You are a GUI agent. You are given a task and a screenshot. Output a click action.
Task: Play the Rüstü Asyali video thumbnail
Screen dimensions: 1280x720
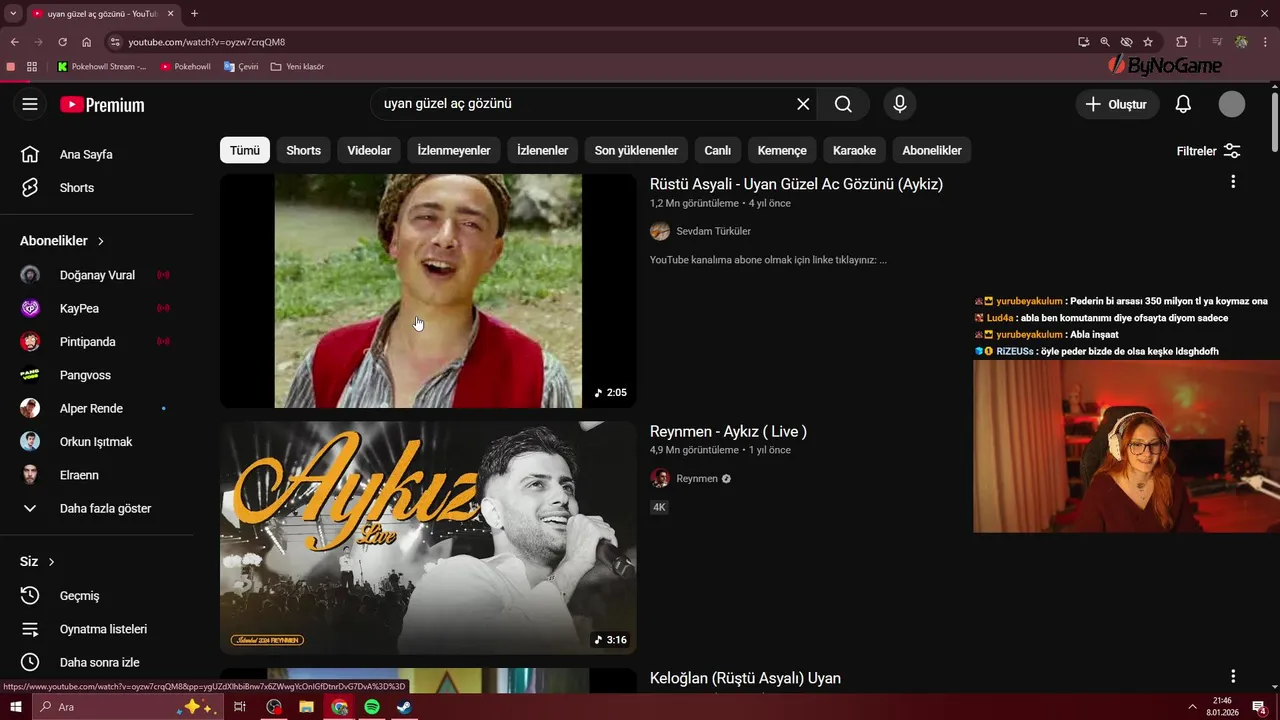[x=428, y=291]
